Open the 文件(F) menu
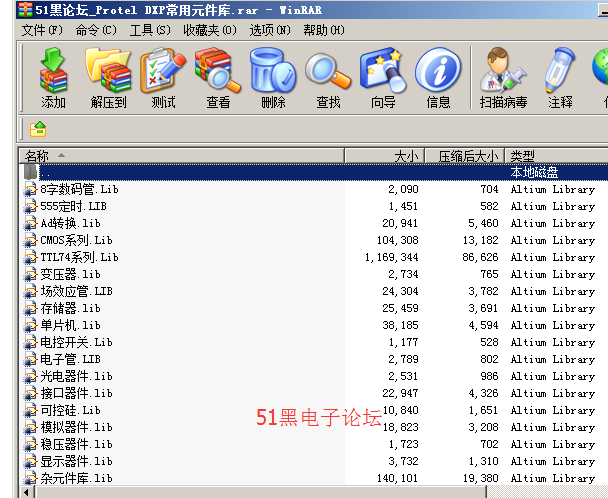Image resolution: width=608 pixels, height=498 pixels. pyautogui.click(x=42, y=30)
